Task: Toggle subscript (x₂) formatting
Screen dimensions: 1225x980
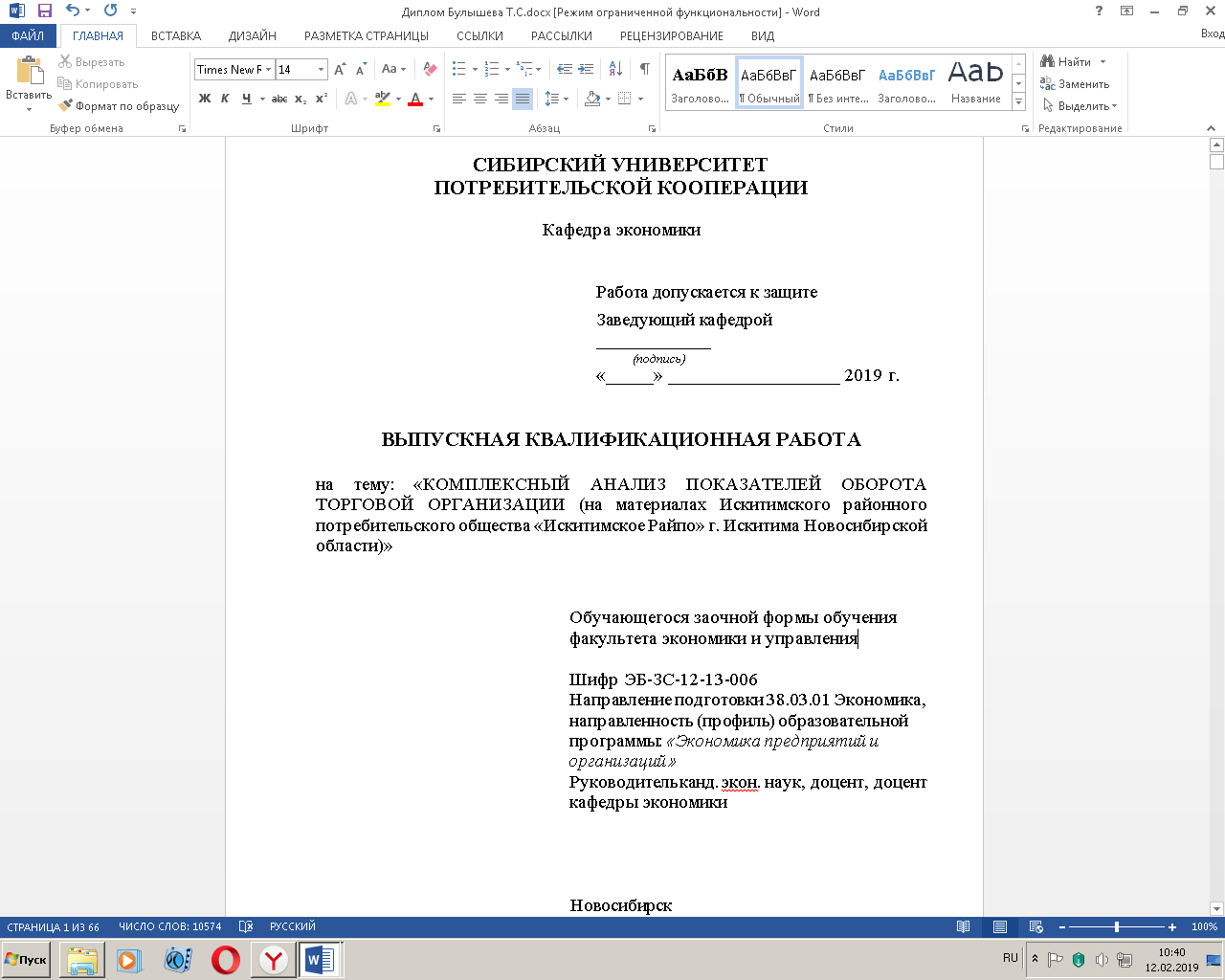Action: (301, 99)
